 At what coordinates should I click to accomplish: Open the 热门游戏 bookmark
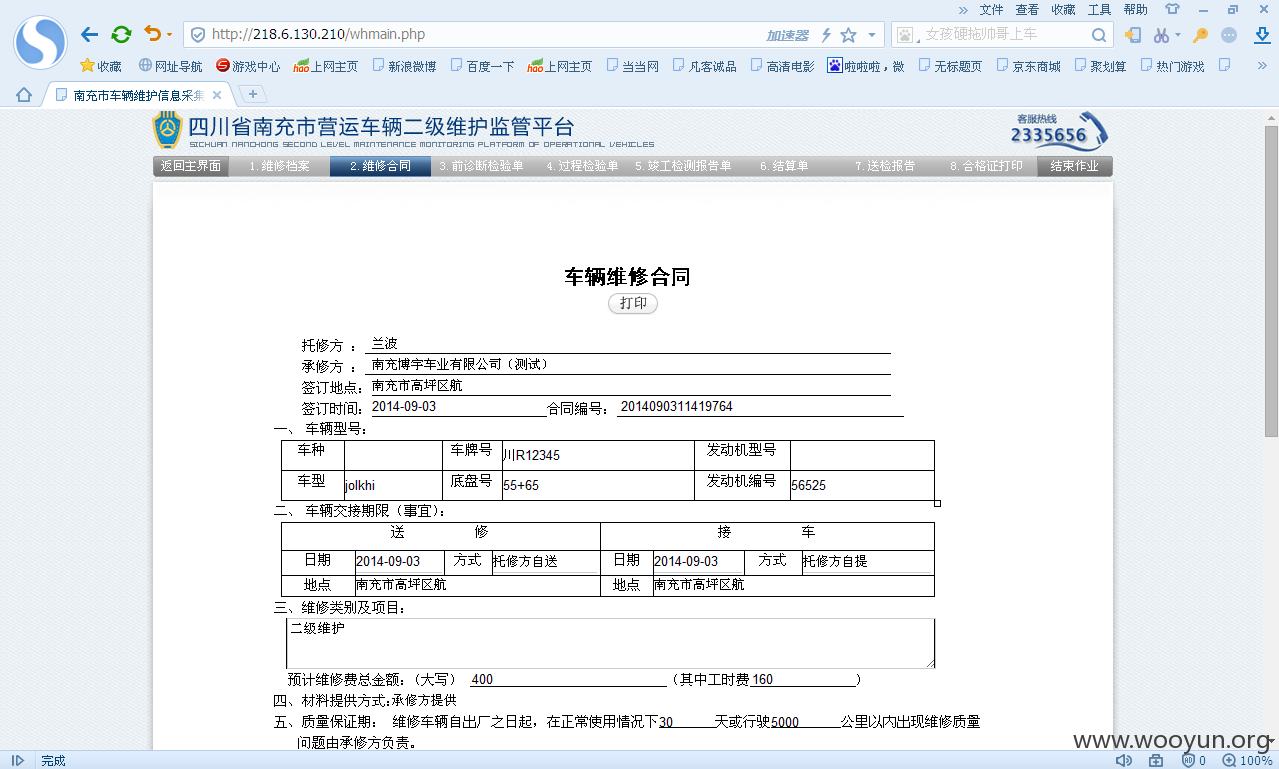pyautogui.click(x=1172, y=66)
